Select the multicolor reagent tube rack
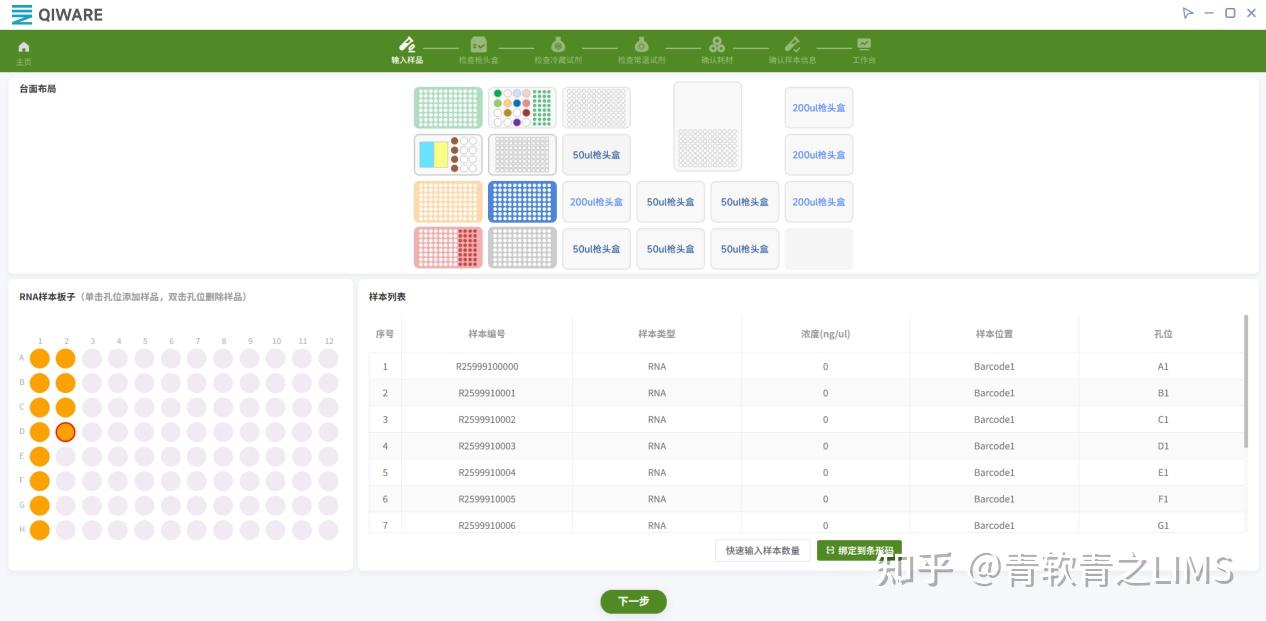Screen dimensions: 1266x621 coord(522,108)
